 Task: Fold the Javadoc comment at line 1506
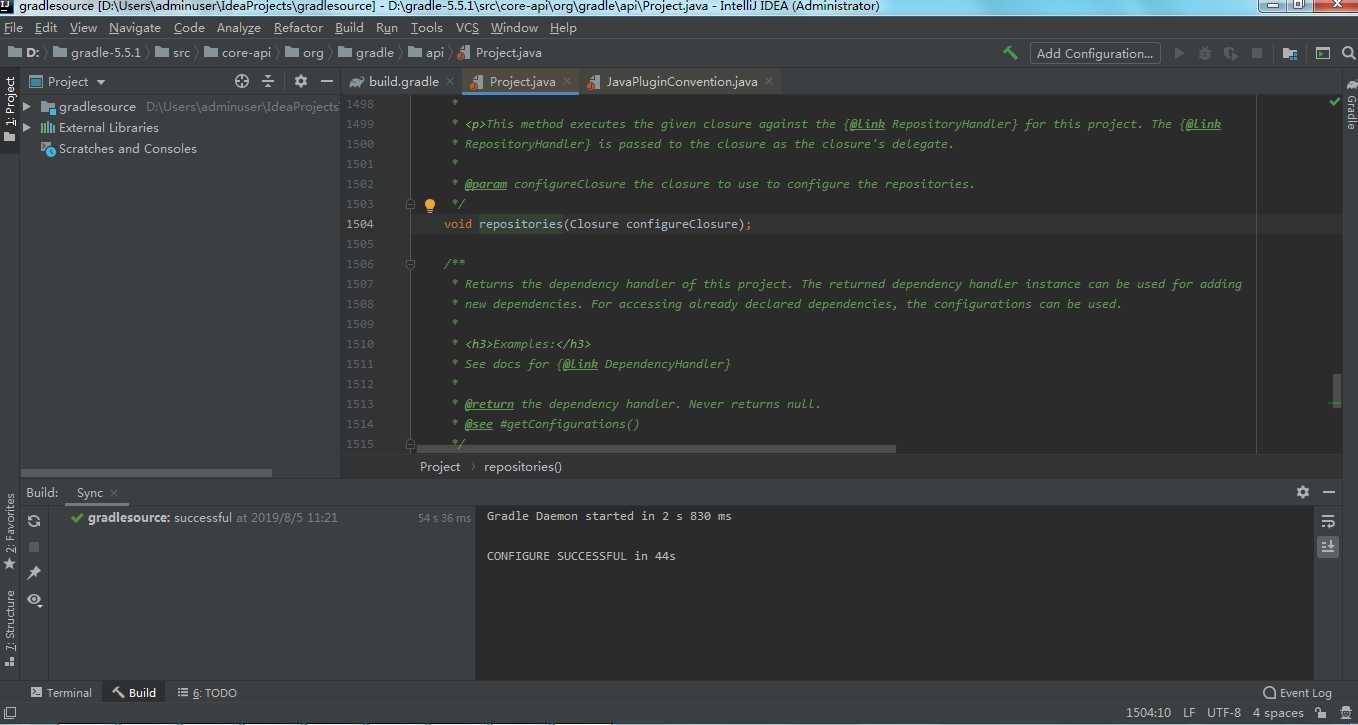[410, 264]
